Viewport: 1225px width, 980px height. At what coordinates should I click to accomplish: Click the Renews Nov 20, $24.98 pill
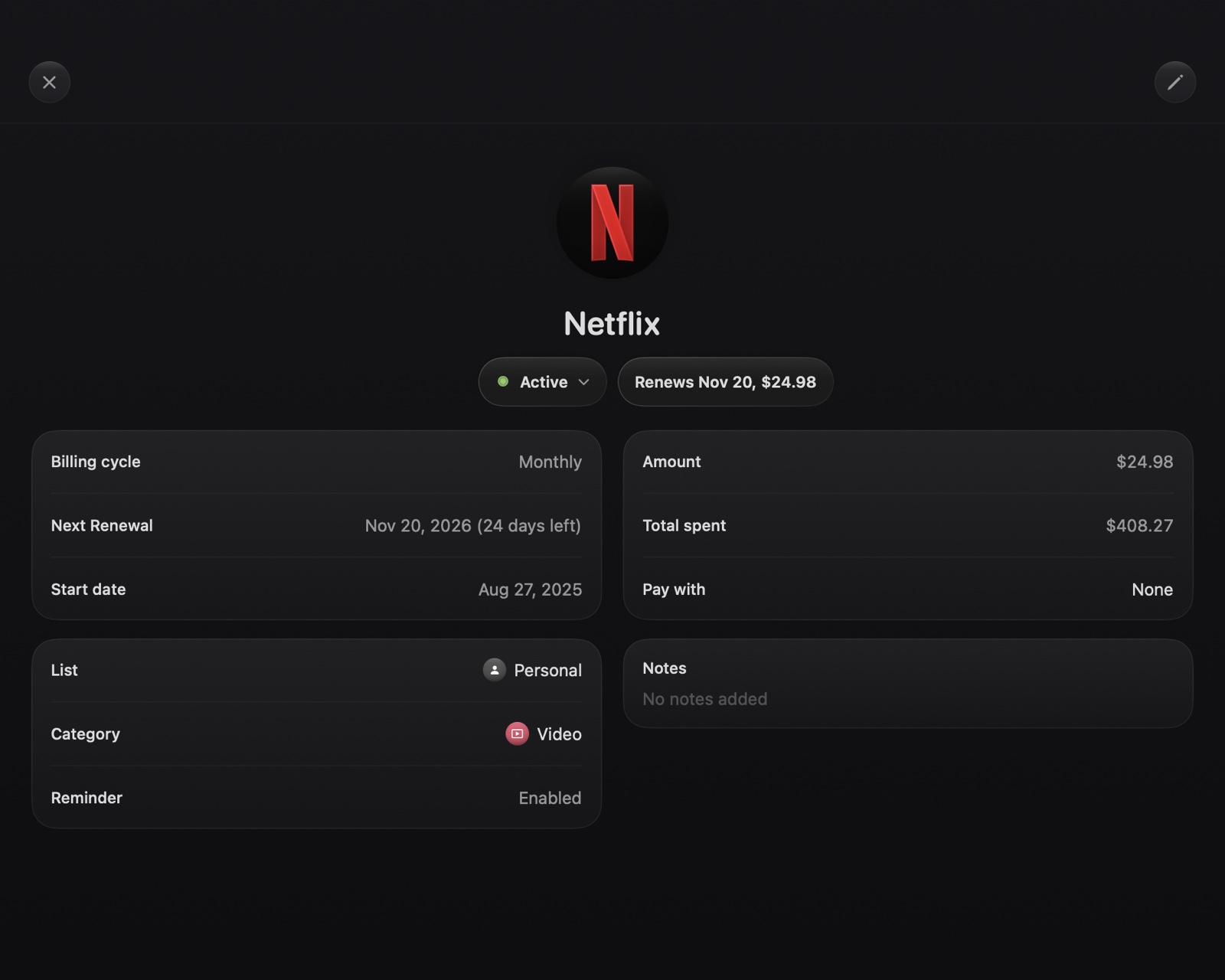tap(725, 382)
